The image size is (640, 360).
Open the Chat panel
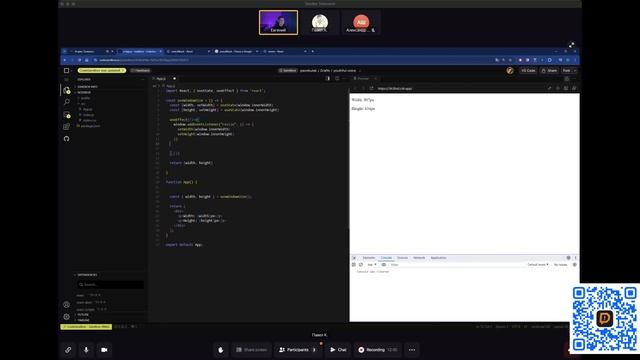tap(338, 350)
